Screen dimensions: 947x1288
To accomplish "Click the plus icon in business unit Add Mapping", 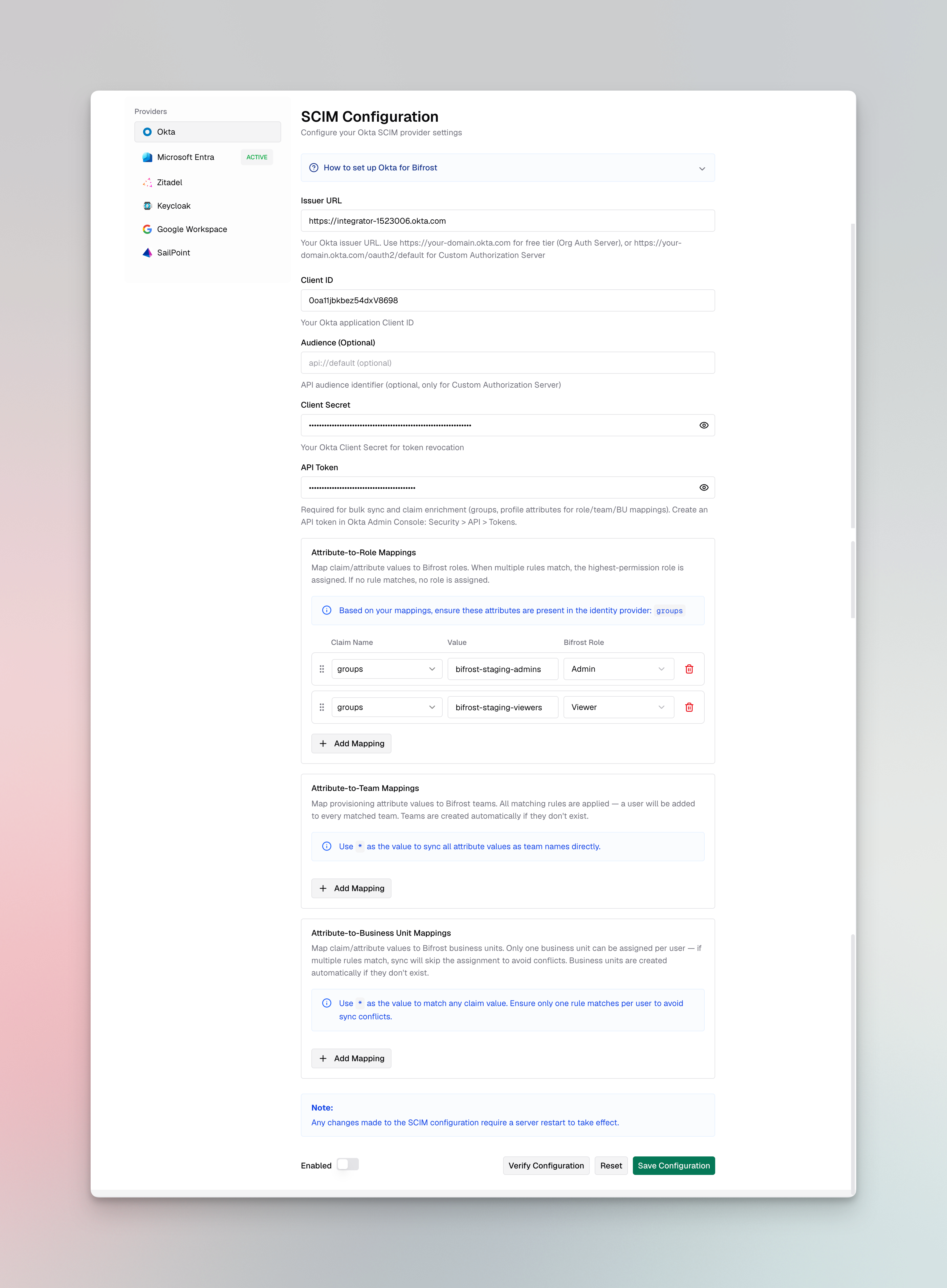I will 323,1059.
